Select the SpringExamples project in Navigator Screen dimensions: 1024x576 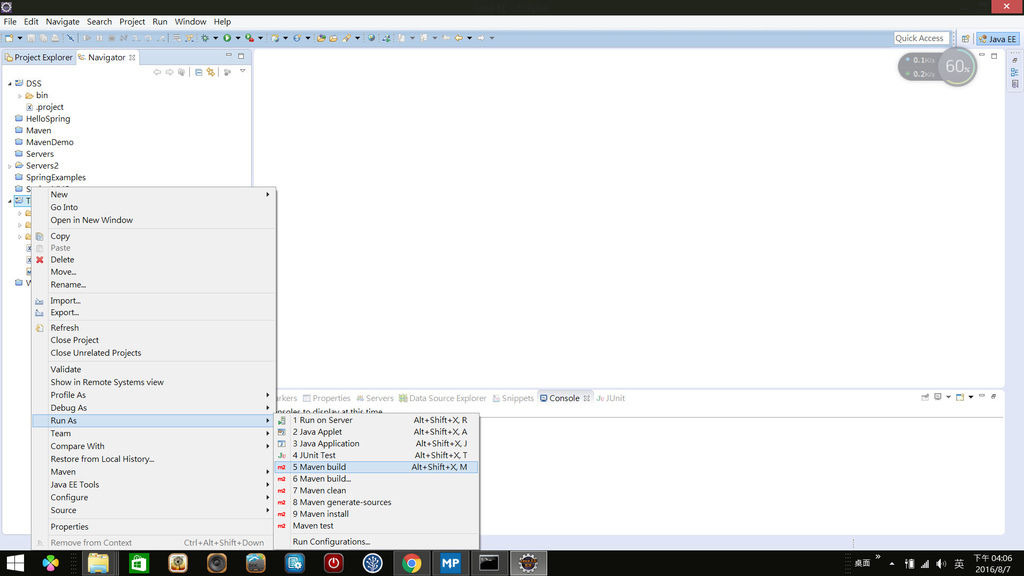coord(56,178)
